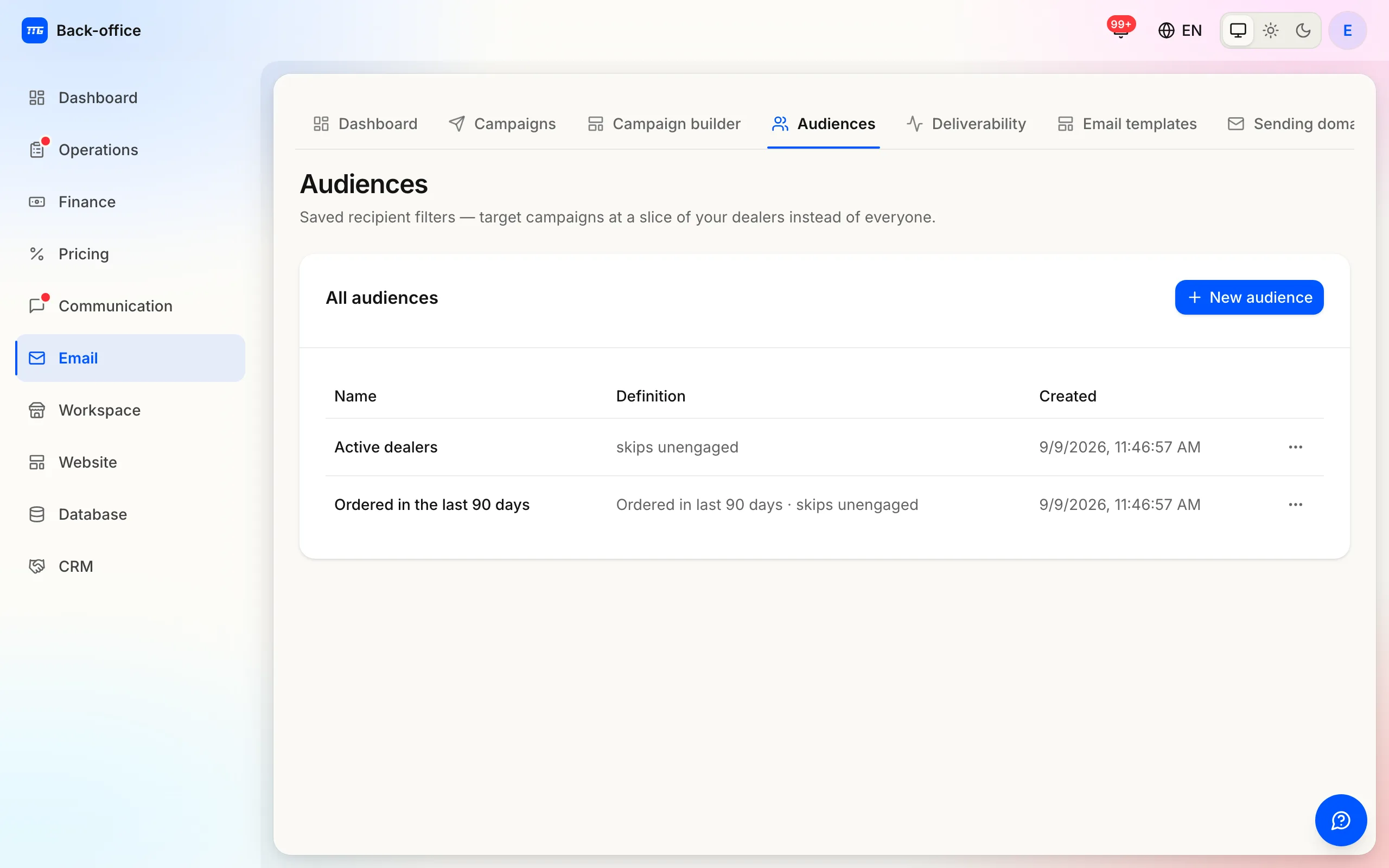1389x868 pixels.
Task: Open CRM in the sidebar
Action: [130, 566]
